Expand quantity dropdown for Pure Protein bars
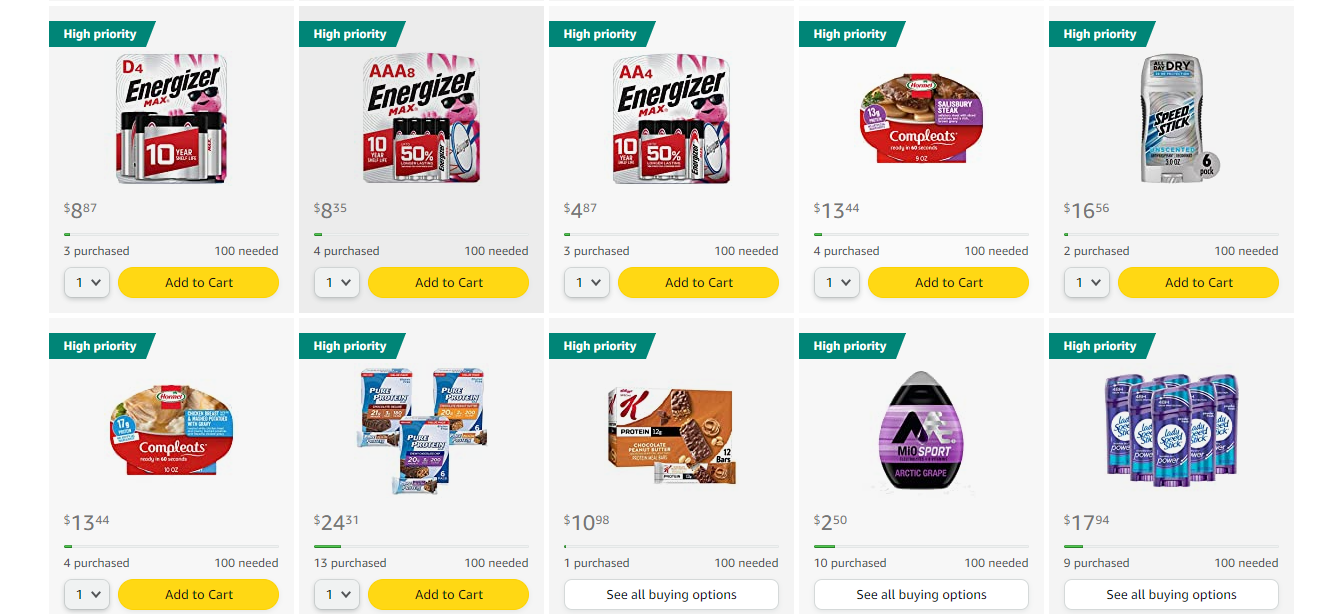This screenshot has width=1321, height=614. (x=337, y=594)
